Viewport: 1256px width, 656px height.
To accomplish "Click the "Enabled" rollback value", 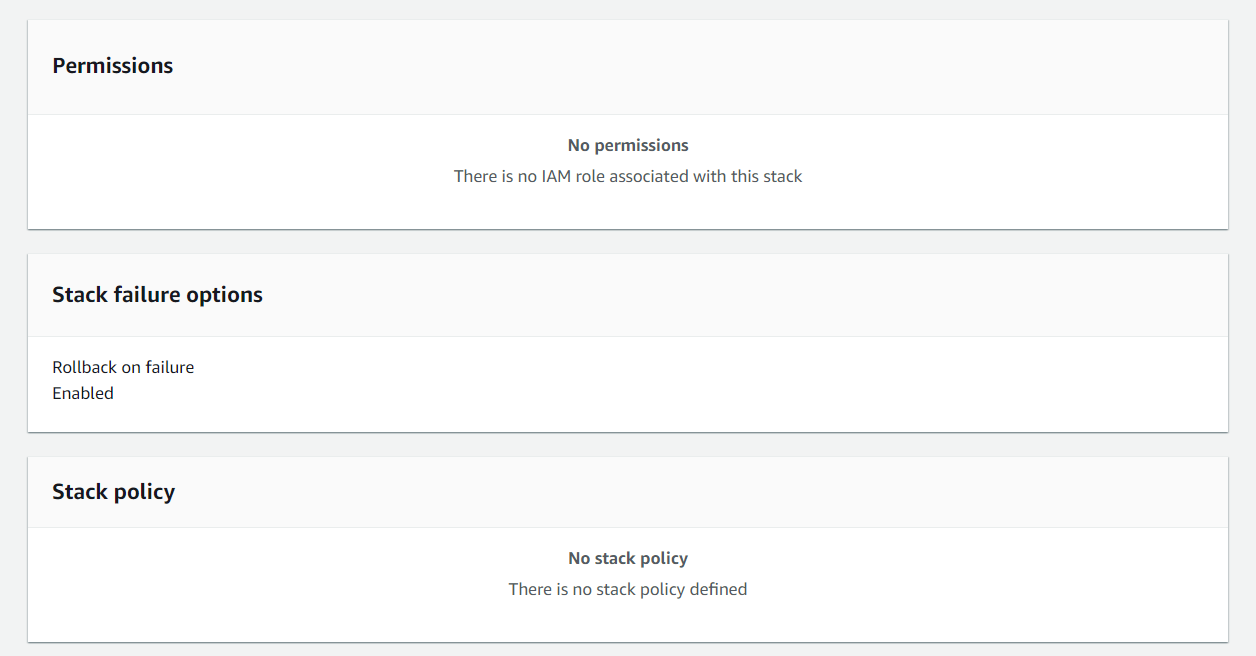I will pos(83,393).
